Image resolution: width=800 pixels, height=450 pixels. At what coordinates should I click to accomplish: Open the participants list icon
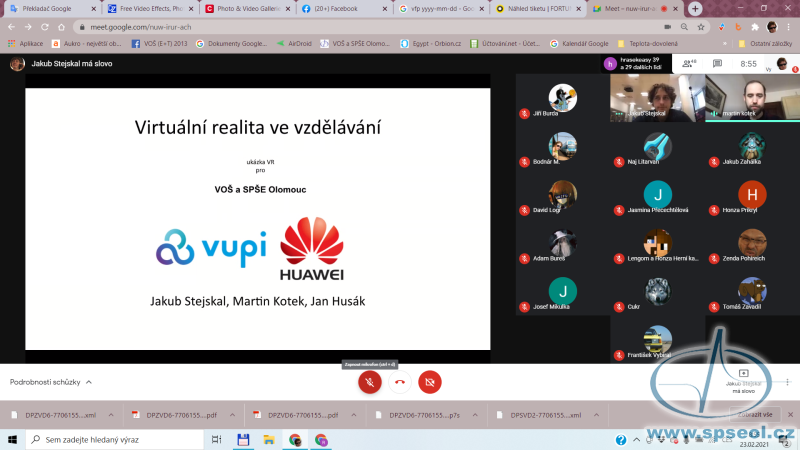coord(689,63)
